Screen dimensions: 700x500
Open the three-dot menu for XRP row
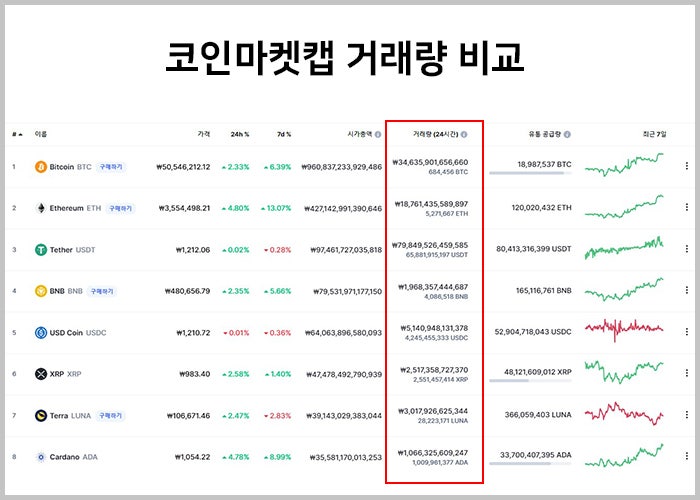[x=687, y=373]
